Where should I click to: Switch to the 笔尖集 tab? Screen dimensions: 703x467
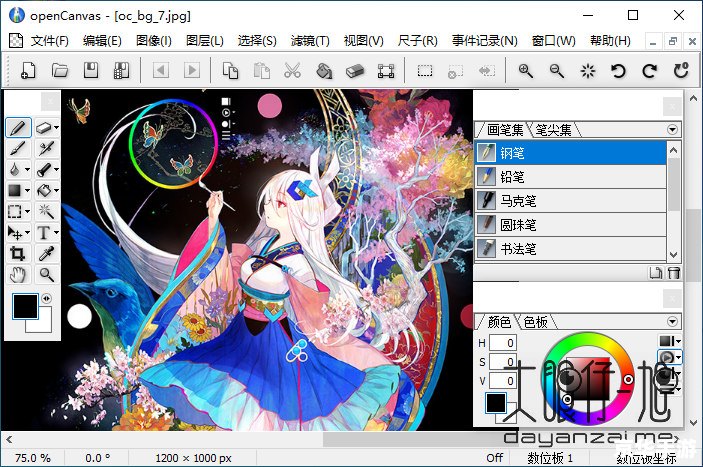point(553,129)
